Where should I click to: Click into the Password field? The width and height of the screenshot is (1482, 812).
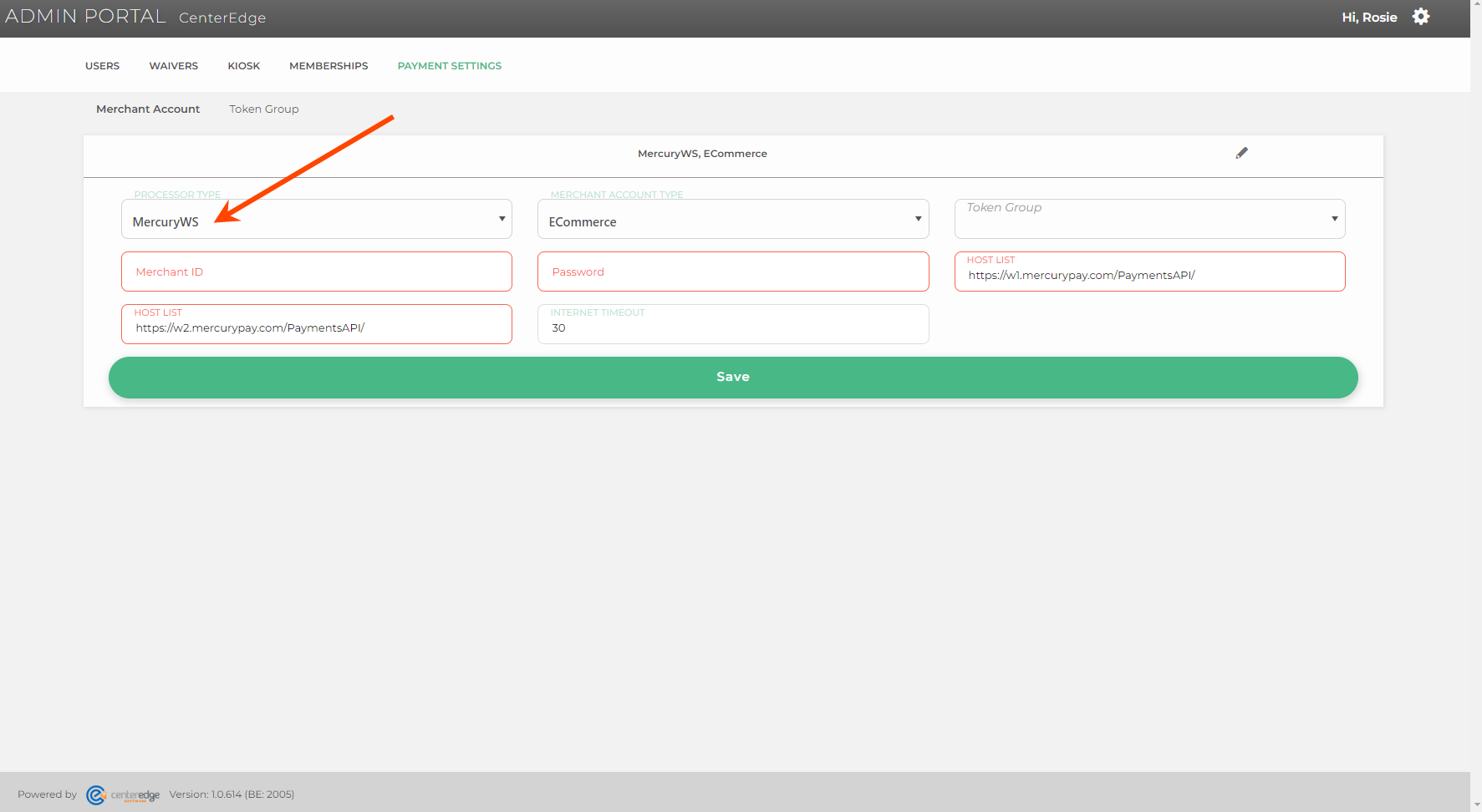[733, 272]
